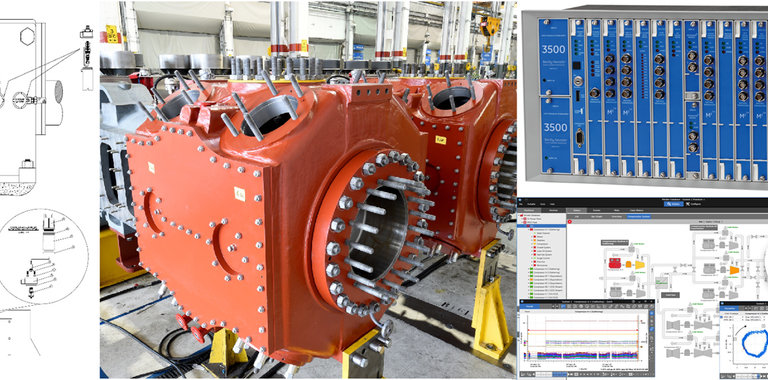
Task: Open the Bar Graph tab
Action: [x=597, y=216]
